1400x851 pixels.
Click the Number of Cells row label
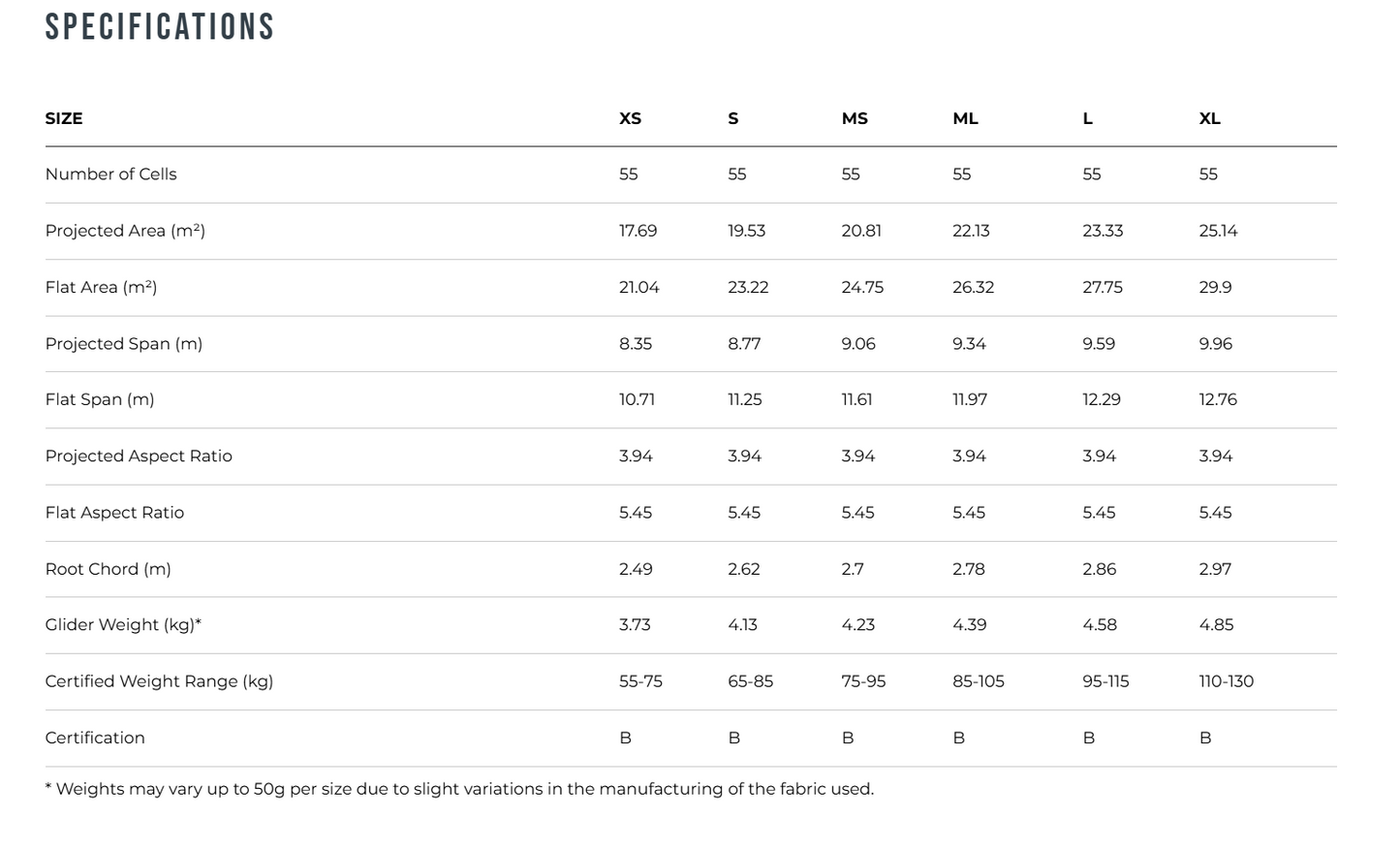point(110,174)
